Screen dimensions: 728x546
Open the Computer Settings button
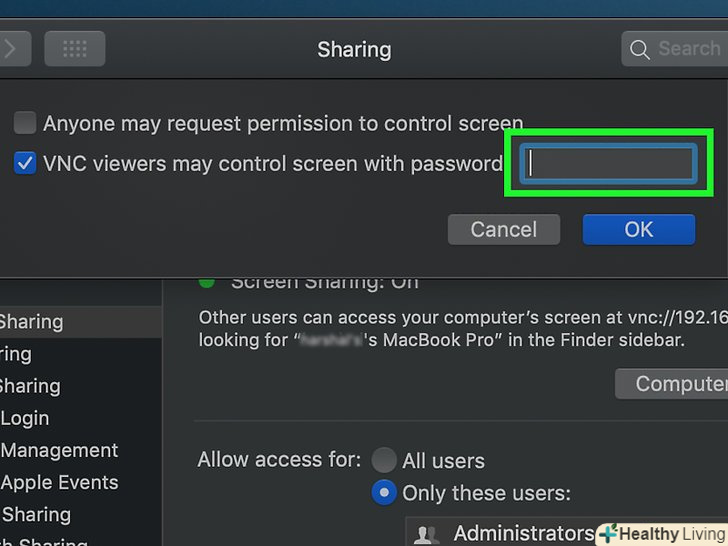[x=670, y=384]
